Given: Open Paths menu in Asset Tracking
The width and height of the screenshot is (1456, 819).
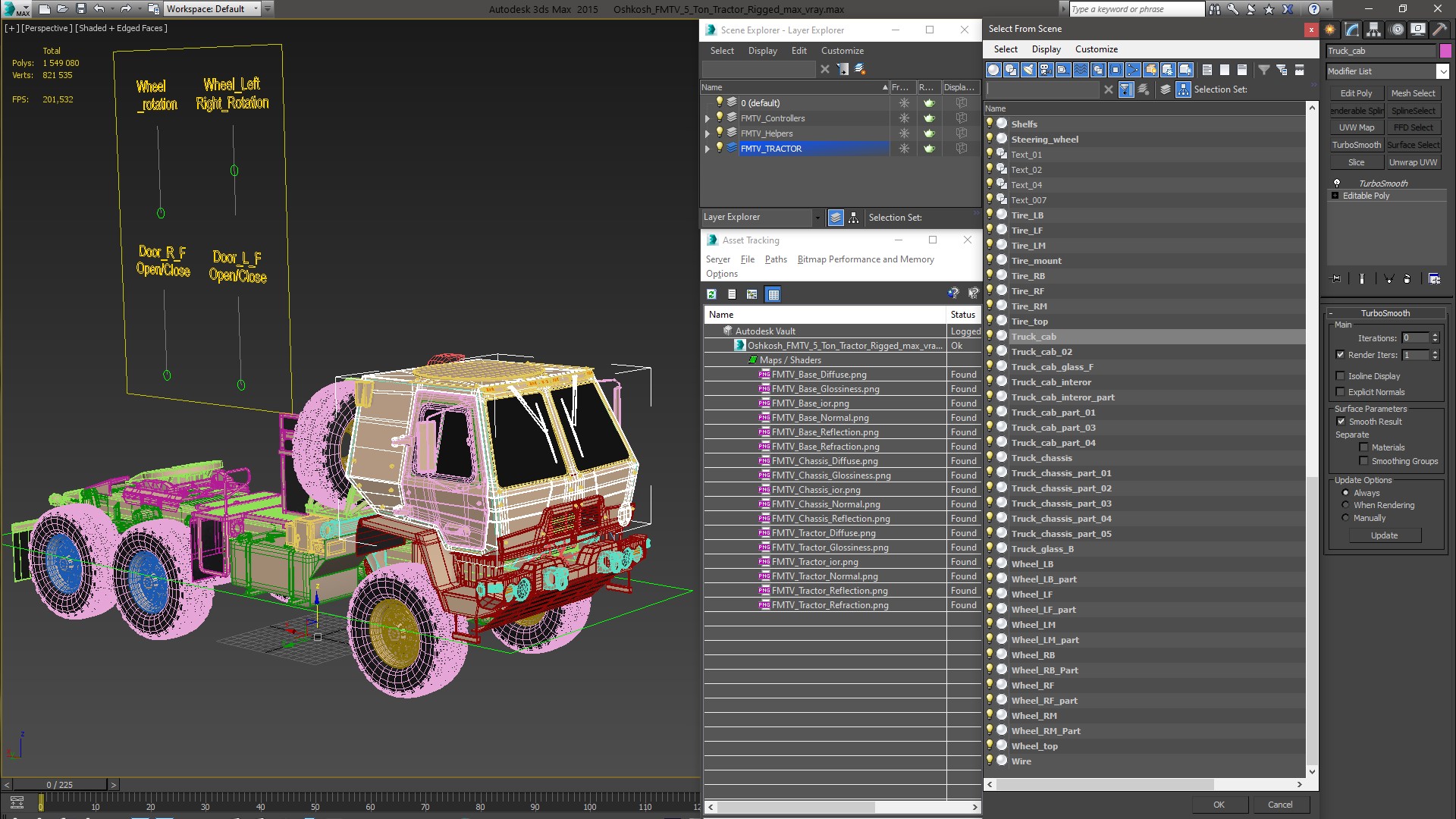Looking at the screenshot, I should tap(776, 259).
